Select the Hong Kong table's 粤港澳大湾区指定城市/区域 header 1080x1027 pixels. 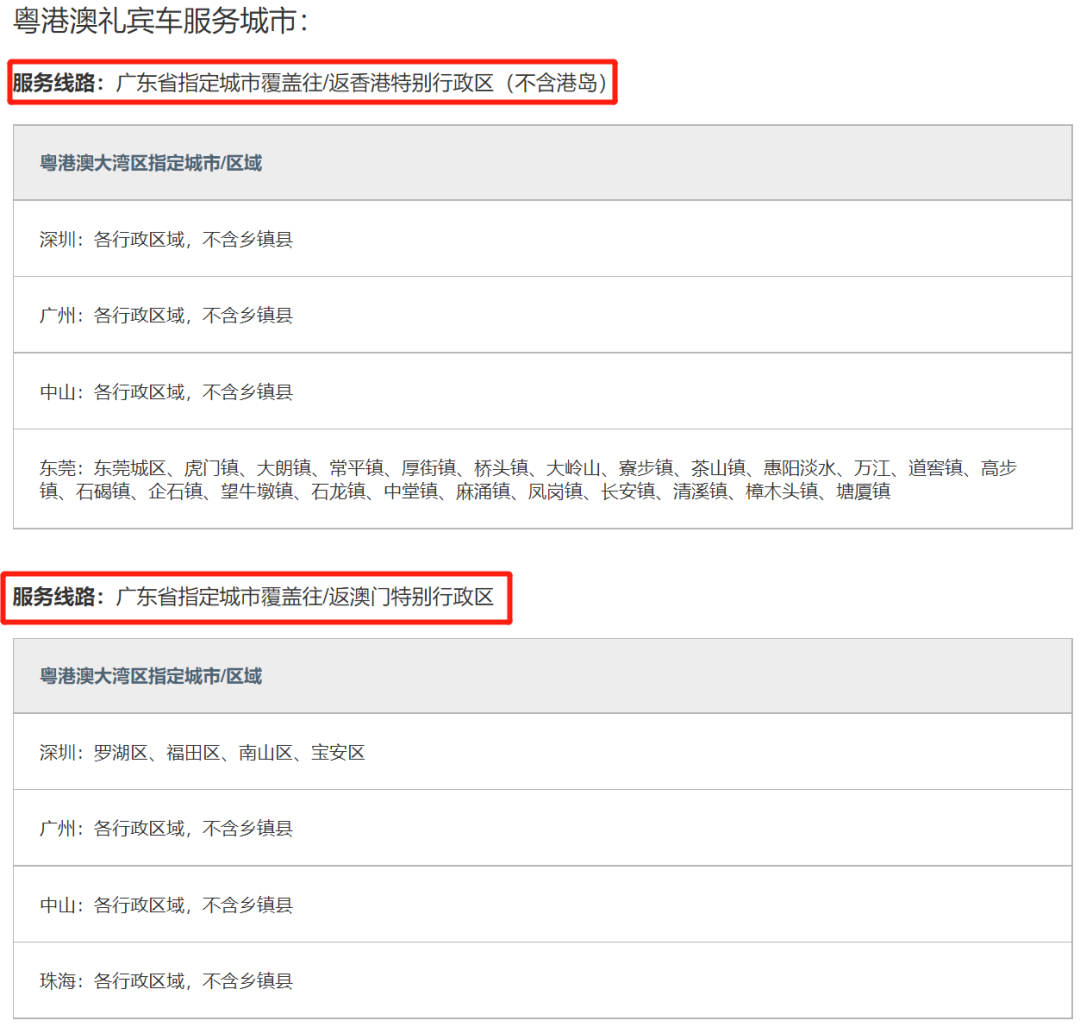tap(151, 163)
